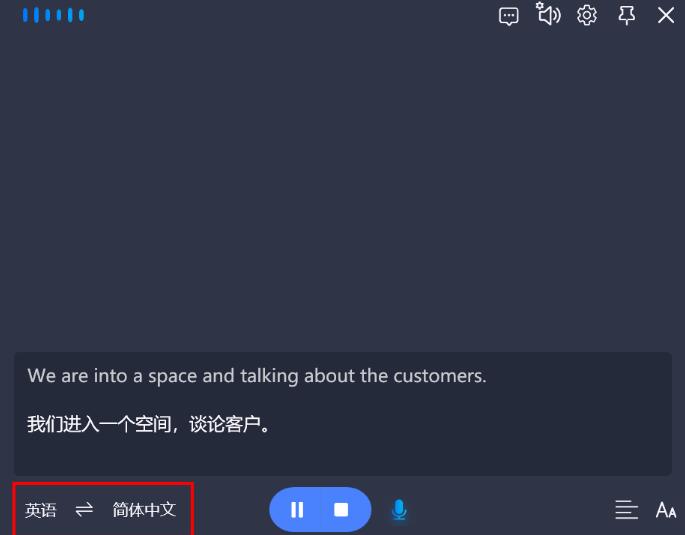Select the Chinese translation line 我们进入一个空间

point(99,424)
